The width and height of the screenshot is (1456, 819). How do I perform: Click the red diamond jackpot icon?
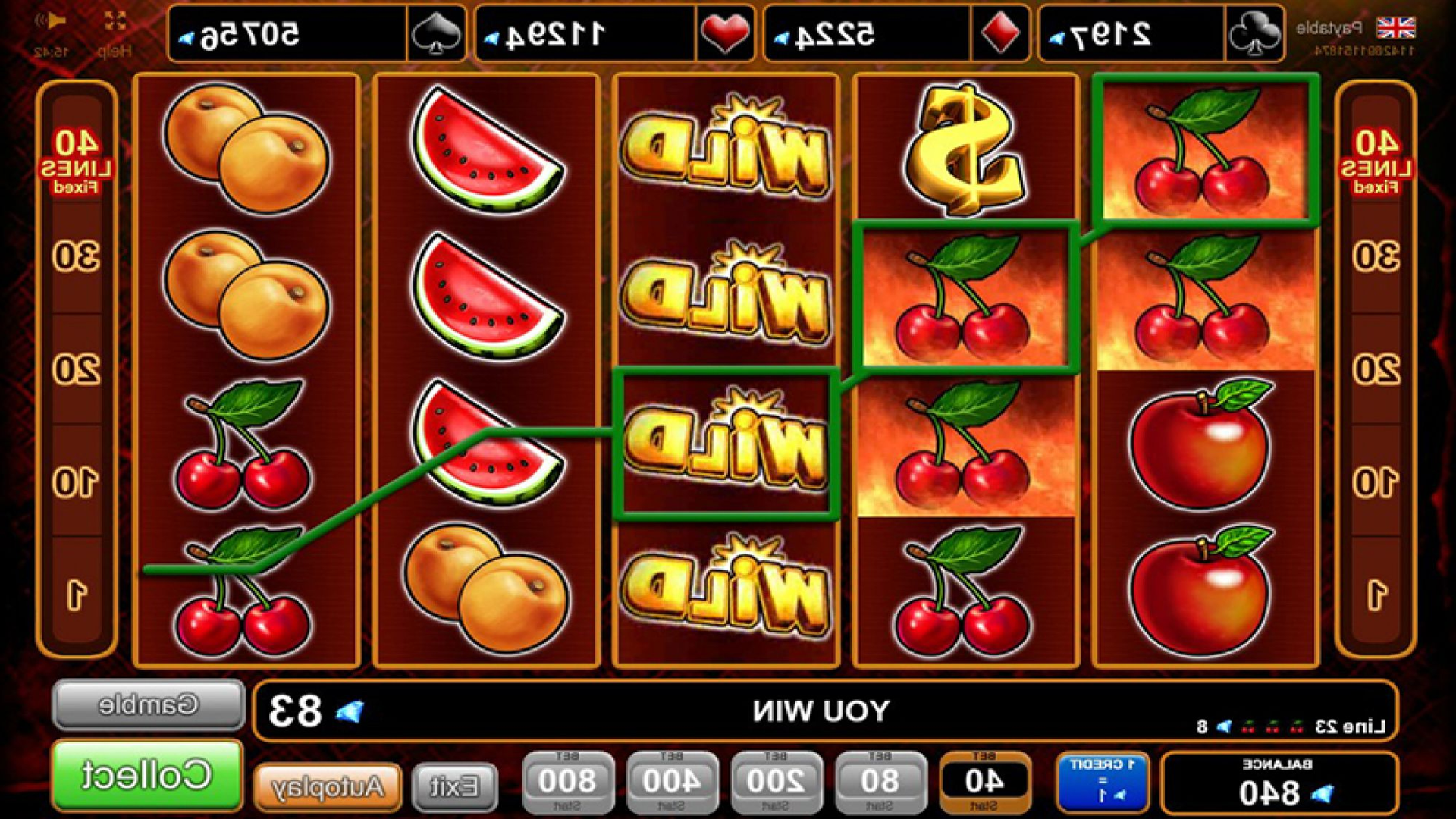point(999,34)
